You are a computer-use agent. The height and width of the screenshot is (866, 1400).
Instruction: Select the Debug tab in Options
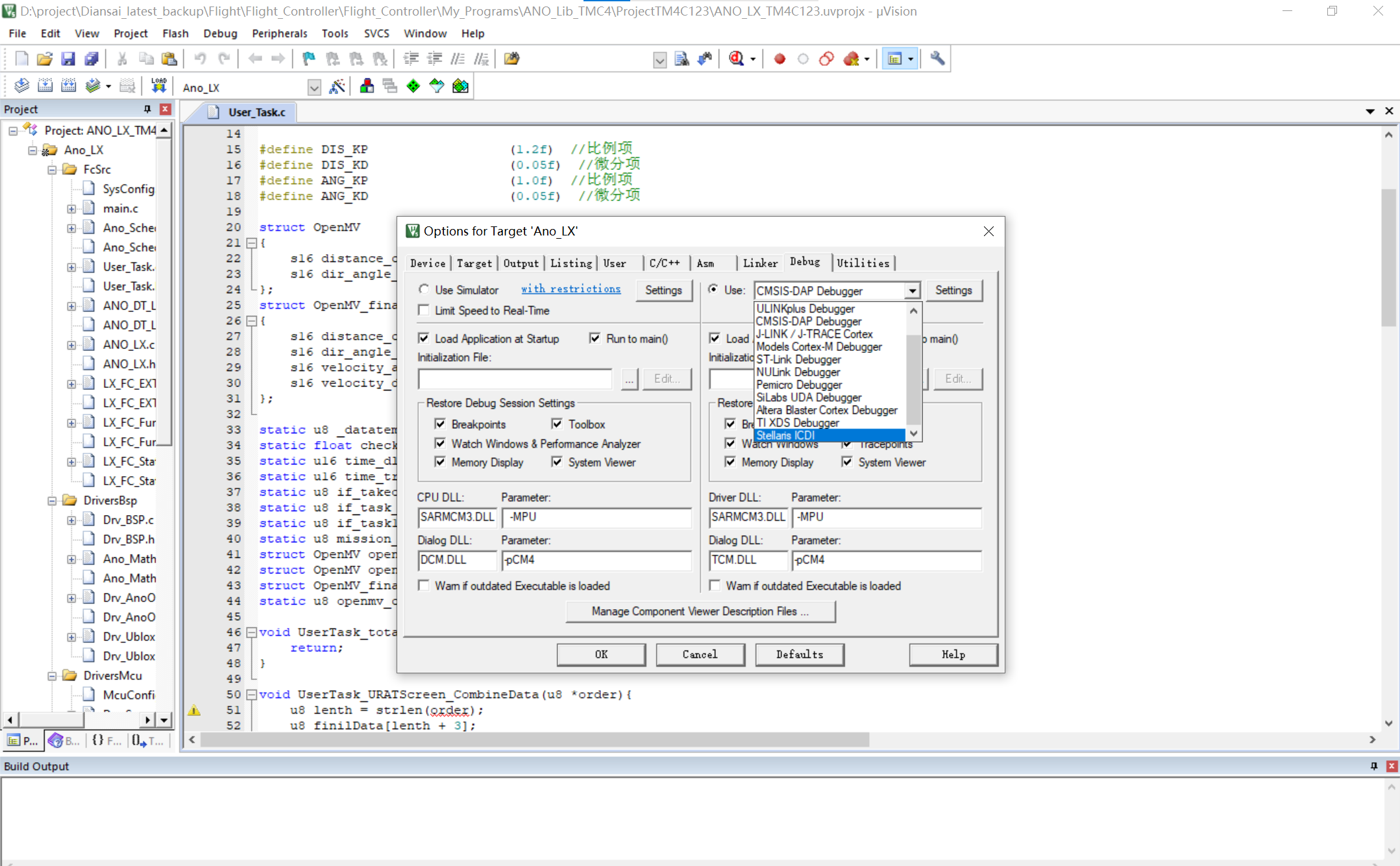pyautogui.click(x=805, y=263)
